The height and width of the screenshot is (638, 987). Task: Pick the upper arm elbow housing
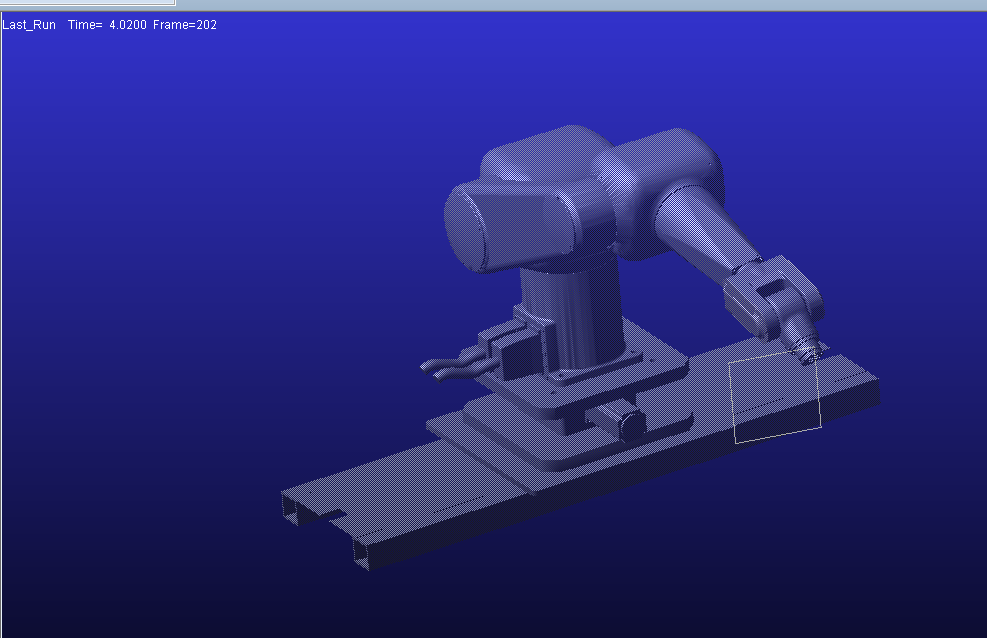(x=667, y=189)
